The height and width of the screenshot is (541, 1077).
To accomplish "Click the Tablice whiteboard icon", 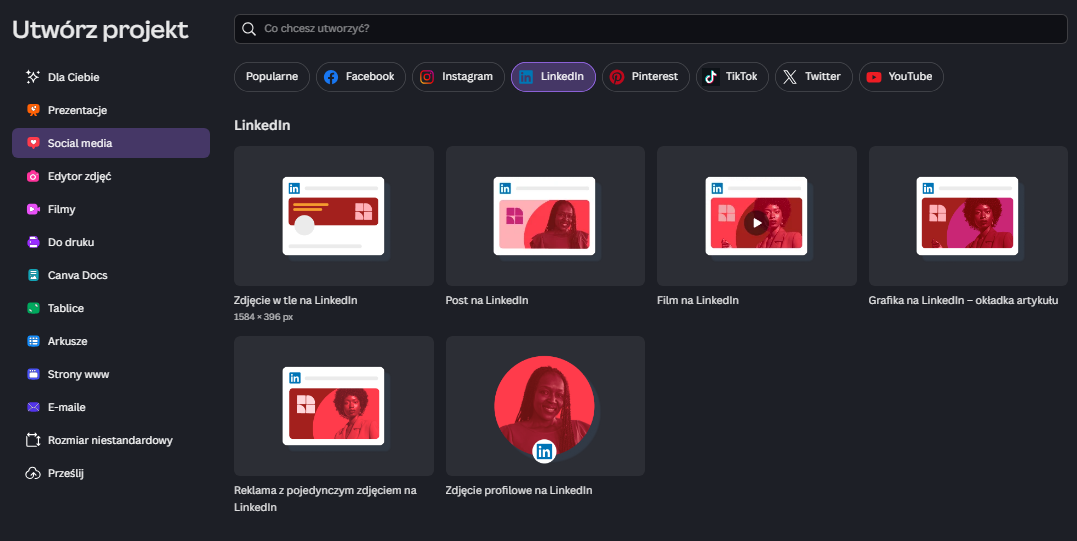I will click(x=33, y=308).
